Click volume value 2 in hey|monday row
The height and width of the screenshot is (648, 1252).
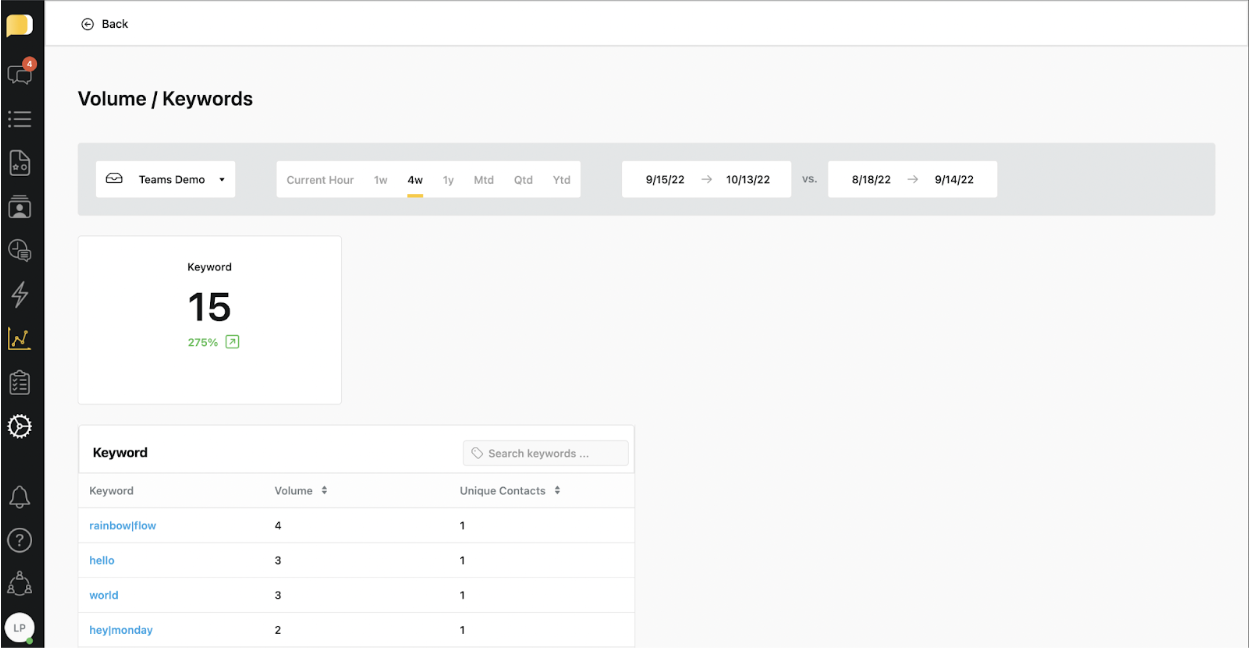(x=278, y=631)
